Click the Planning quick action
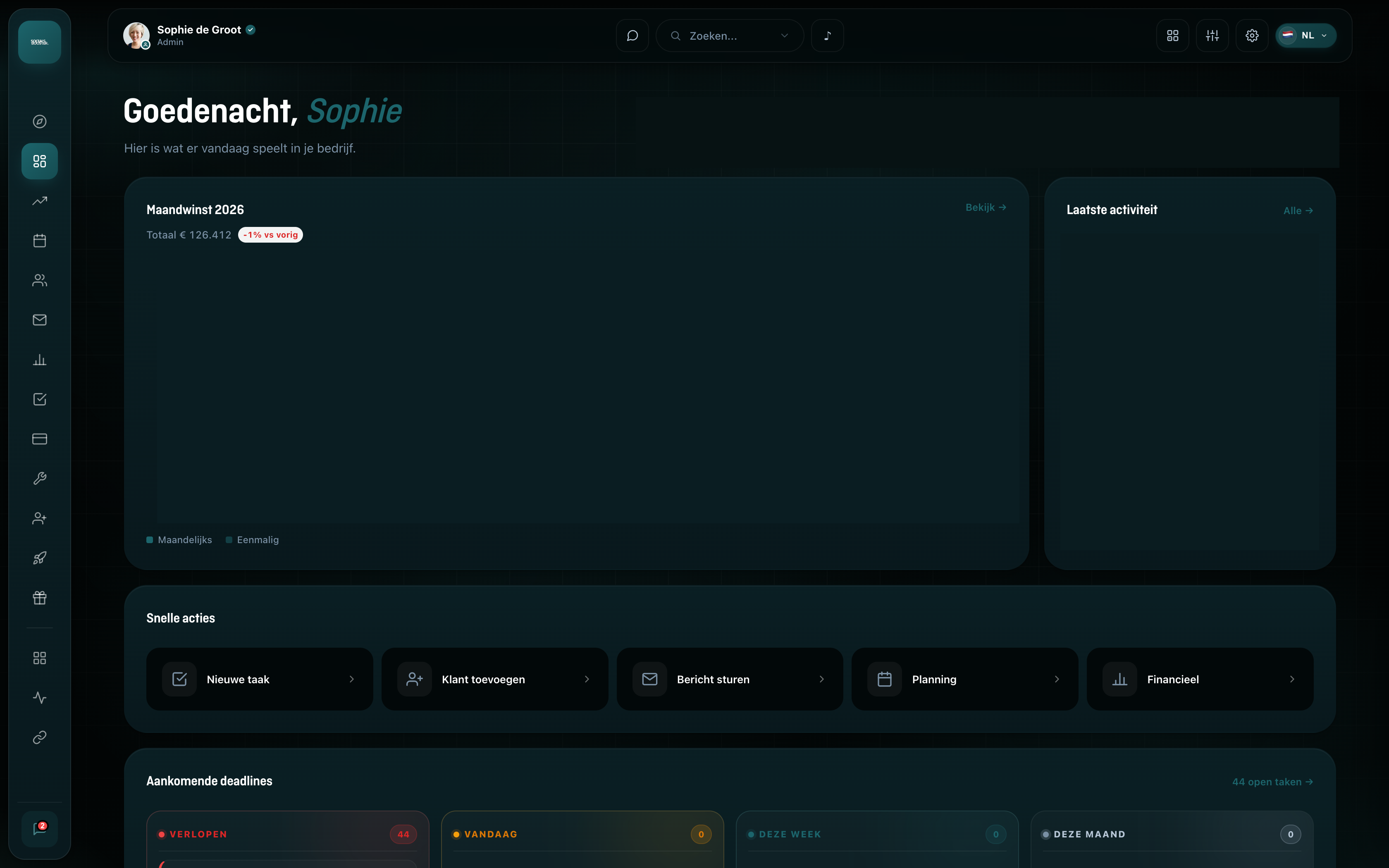Image resolution: width=1389 pixels, height=868 pixels. click(965, 679)
